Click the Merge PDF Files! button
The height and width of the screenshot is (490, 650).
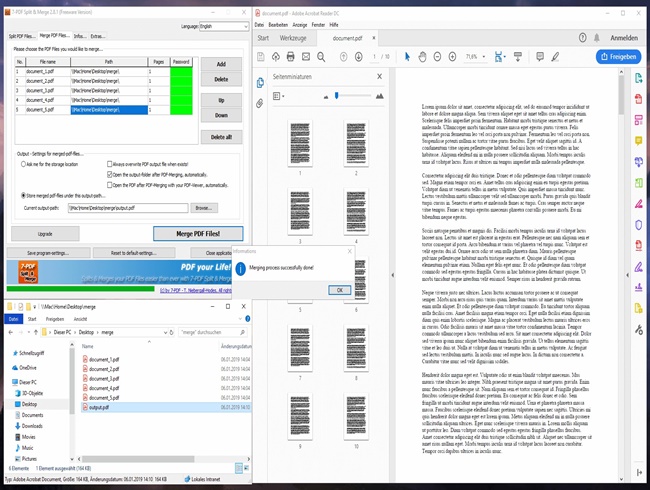pos(198,234)
